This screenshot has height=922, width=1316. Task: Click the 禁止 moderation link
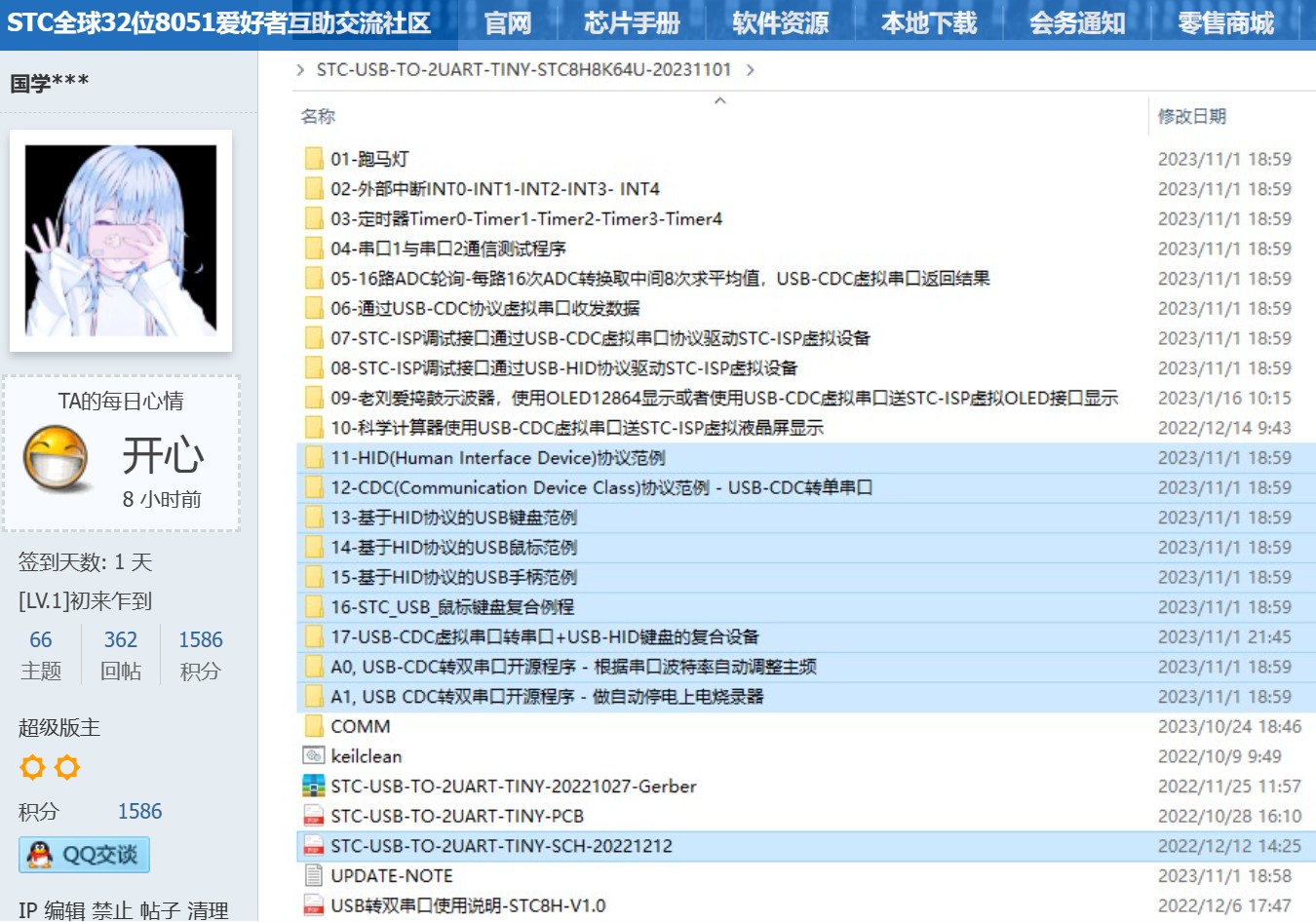(113, 910)
